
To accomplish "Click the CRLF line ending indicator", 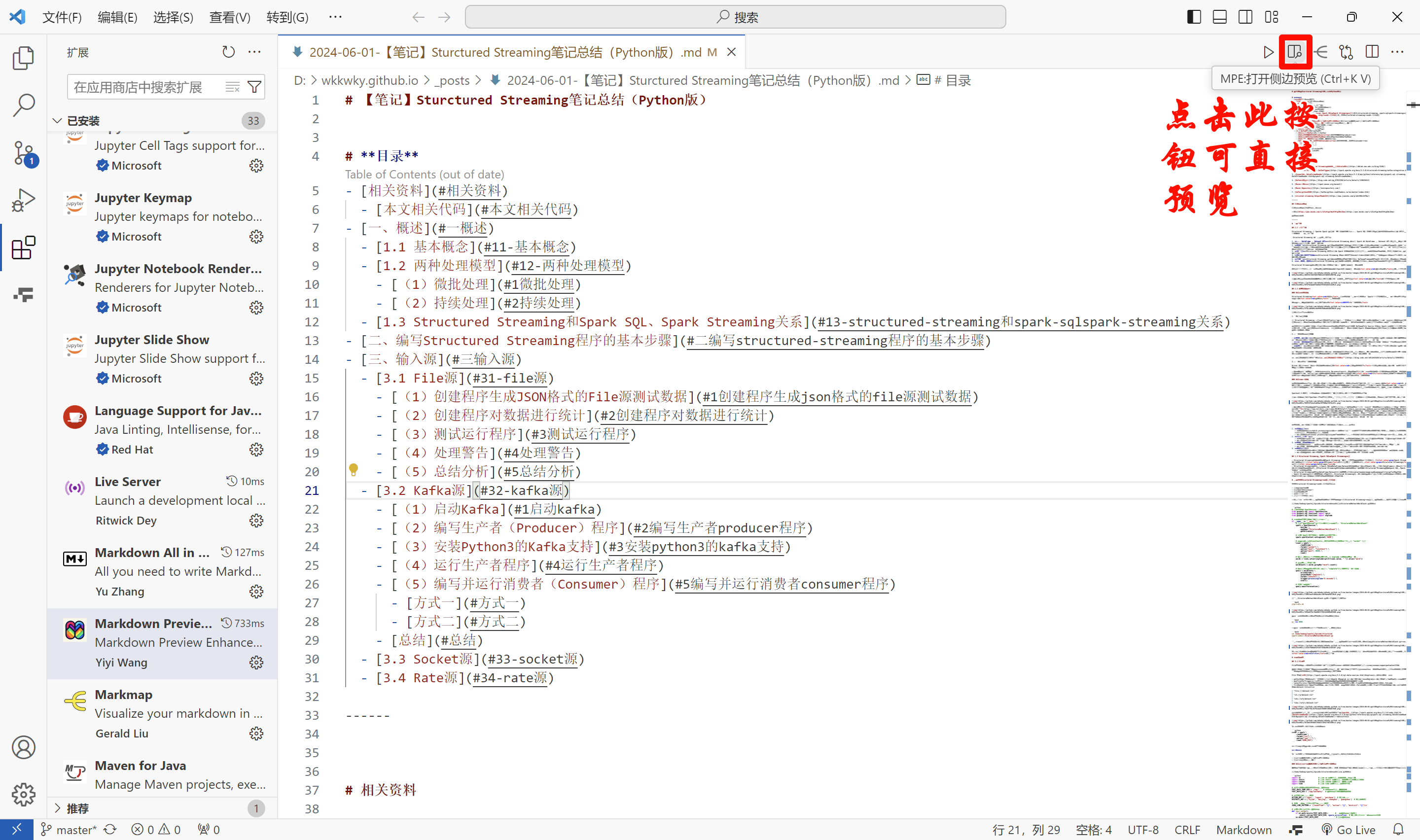I will click(x=1187, y=830).
